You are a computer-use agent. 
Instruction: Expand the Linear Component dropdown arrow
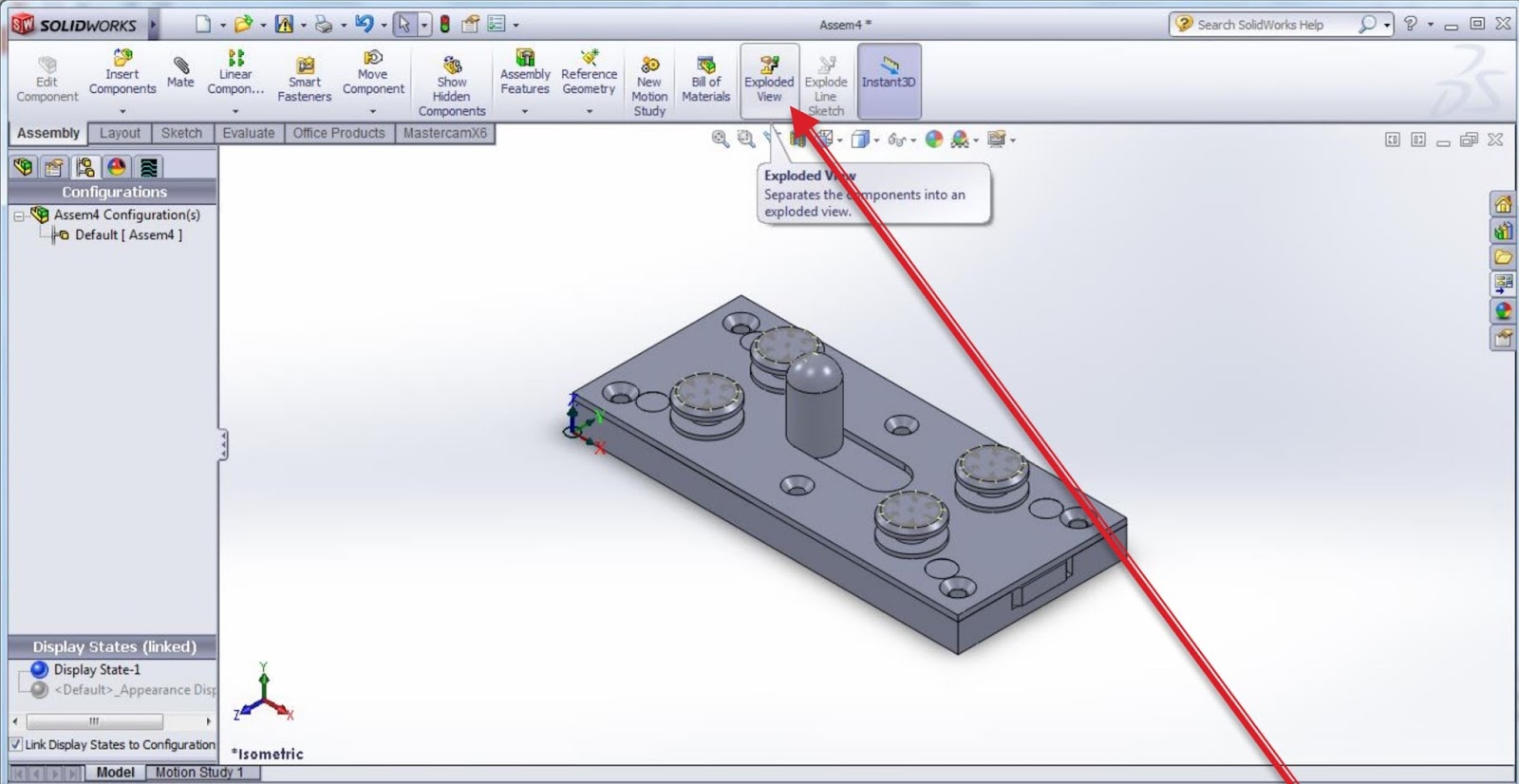tap(235, 112)
